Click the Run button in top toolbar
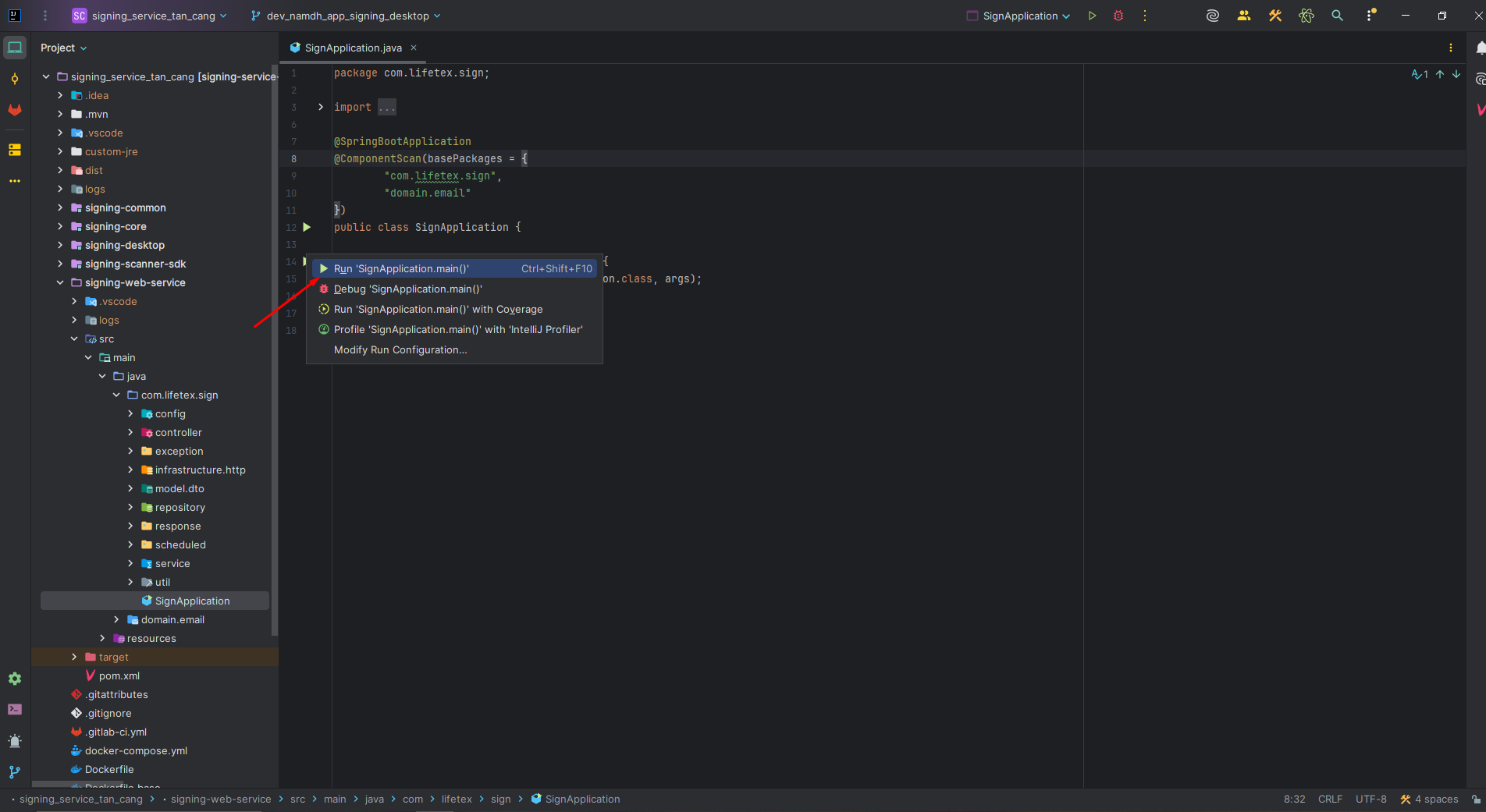This screenshot has width=1486, height=812. (1092, 16)
